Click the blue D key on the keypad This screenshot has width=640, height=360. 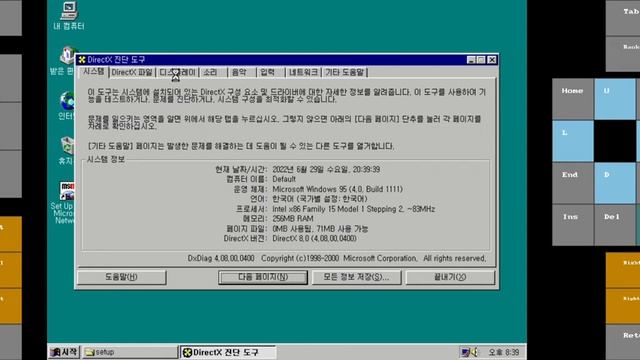coord(615,183)
